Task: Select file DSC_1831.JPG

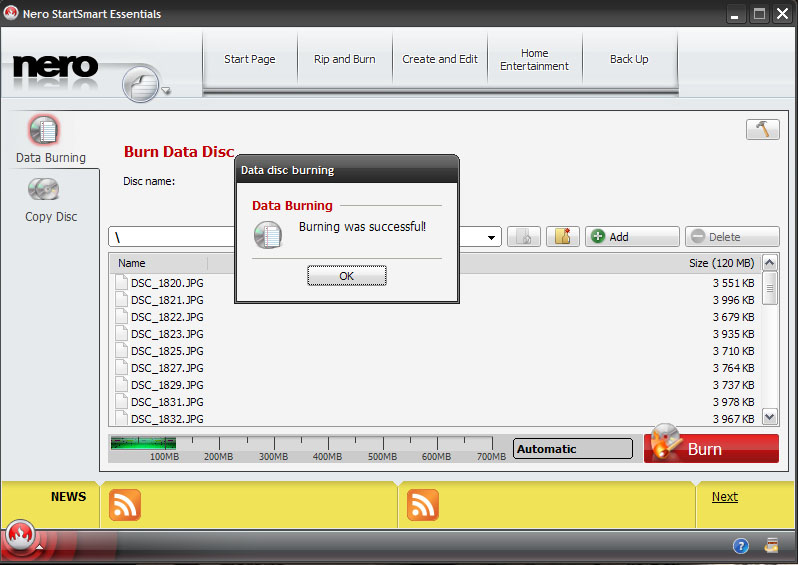Action: (167, 402)
